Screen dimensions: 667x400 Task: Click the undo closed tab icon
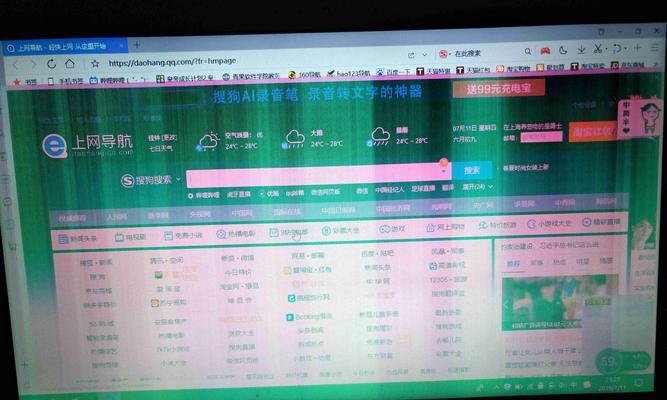(x=617, y=48)
